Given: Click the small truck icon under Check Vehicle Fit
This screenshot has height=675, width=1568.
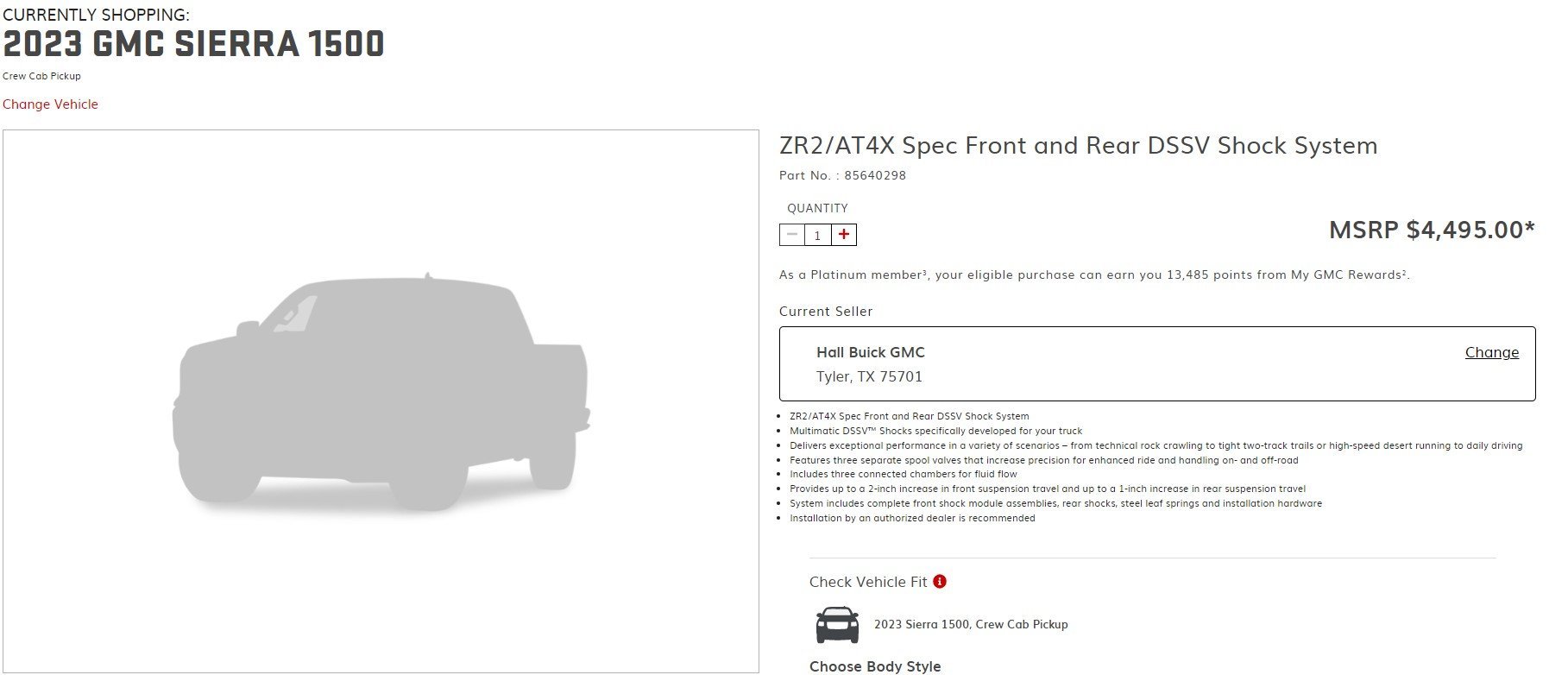Looking at the screenshot, I should pyautogui.click(x=837, y=625).
